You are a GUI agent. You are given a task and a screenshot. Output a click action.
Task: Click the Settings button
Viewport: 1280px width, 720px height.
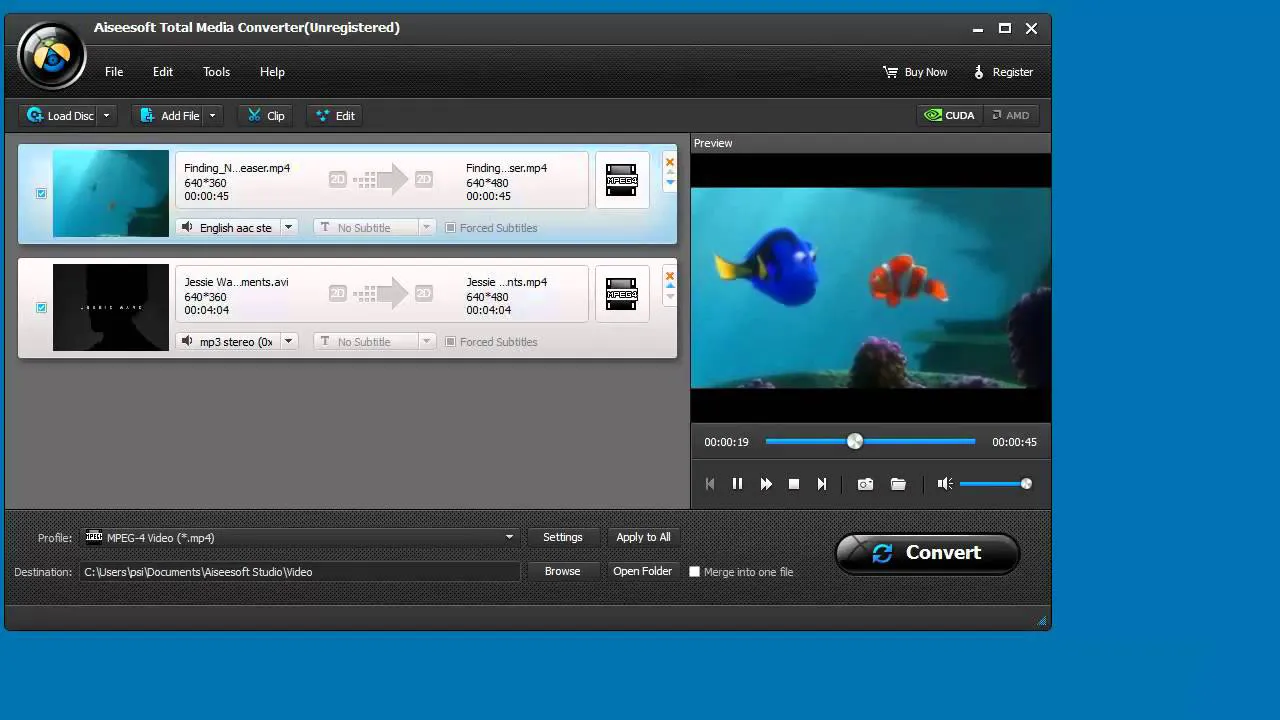(x=562, y=537)
